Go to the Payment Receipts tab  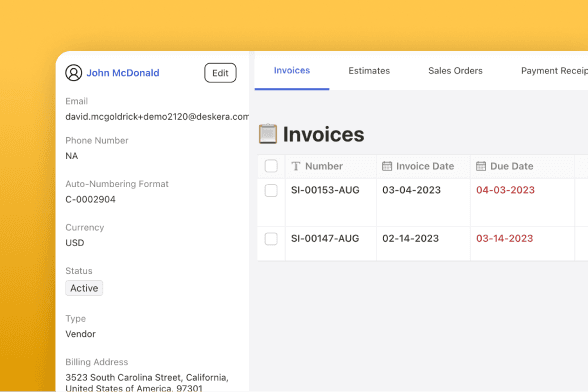(x=554, y=71)
